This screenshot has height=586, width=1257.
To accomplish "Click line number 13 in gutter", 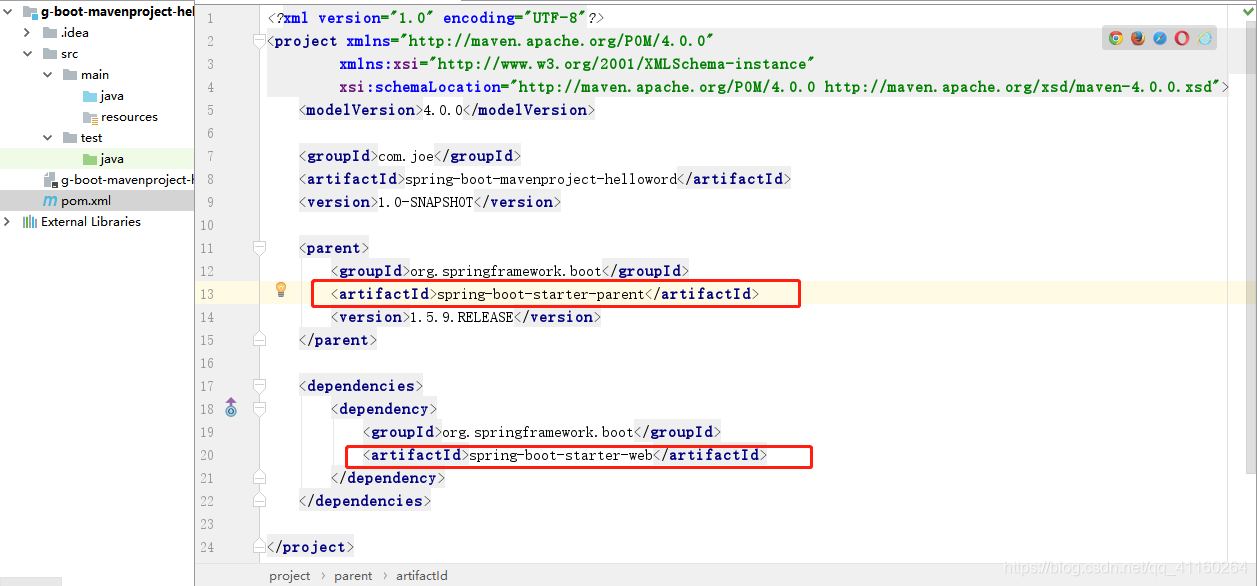I will click(206, 294).
